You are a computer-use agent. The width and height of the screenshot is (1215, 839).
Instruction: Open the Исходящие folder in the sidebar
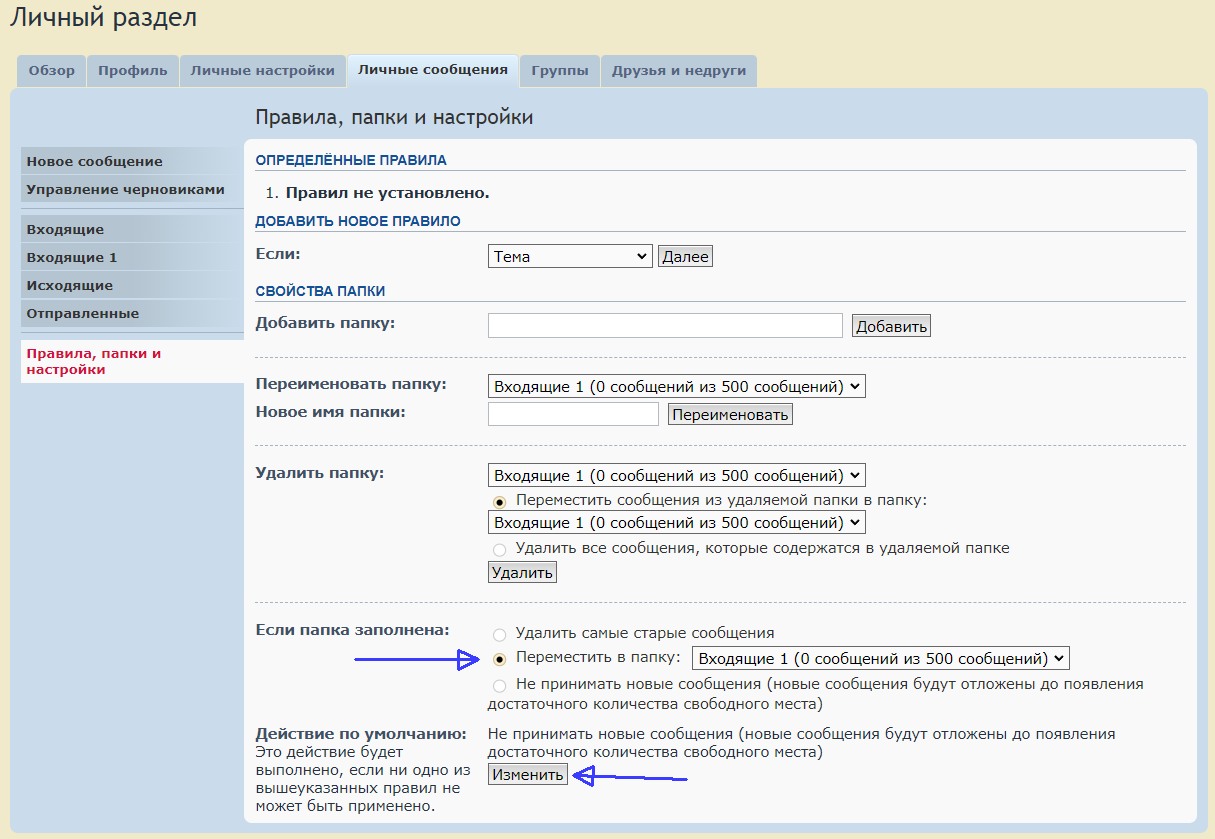point(69,285)
